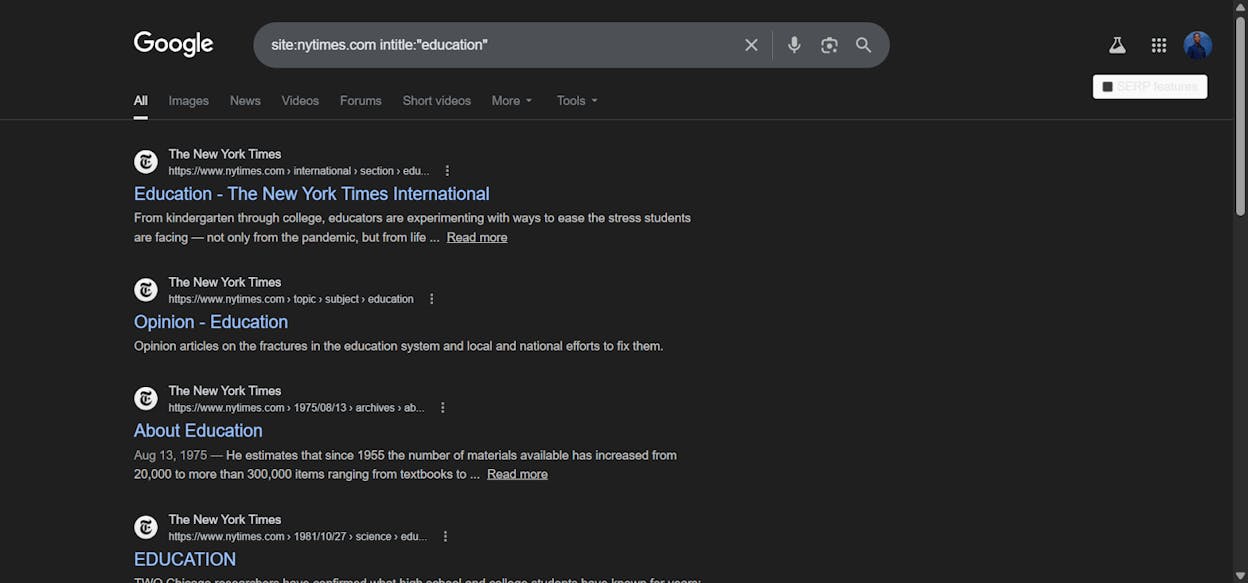The height and width of the screenshot is (583, 1248).
Task: Click URL nytimes.com › 1975/08/13 › archives
Action: pyautogui.click(x=297, y=408)
